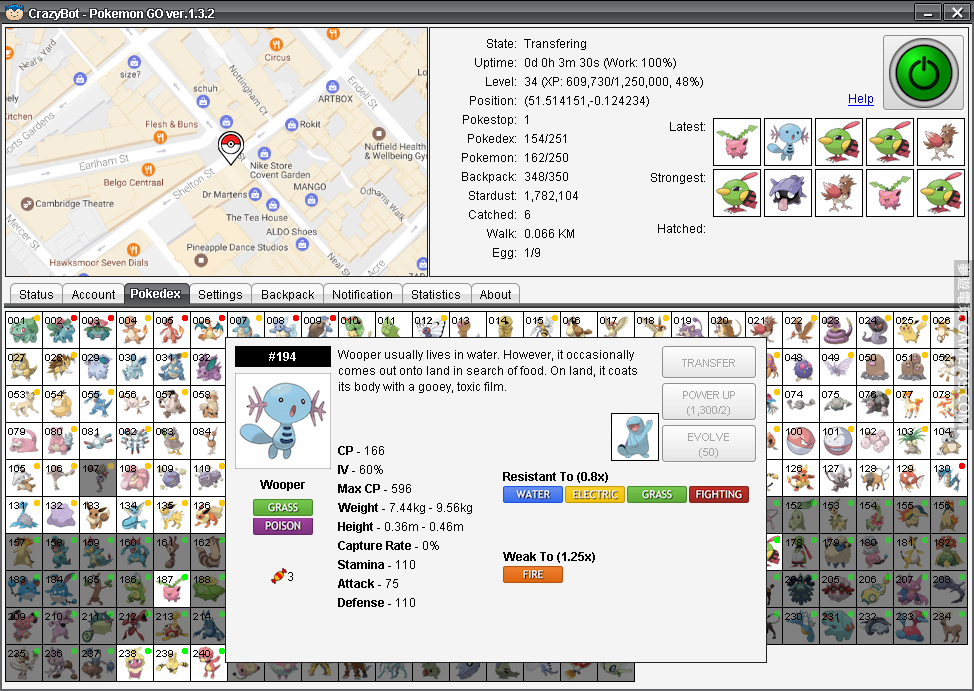The width and height of the screenshot is (974, 691).
Task: Open the Notification tab
Action: click(x=362, y=295)
